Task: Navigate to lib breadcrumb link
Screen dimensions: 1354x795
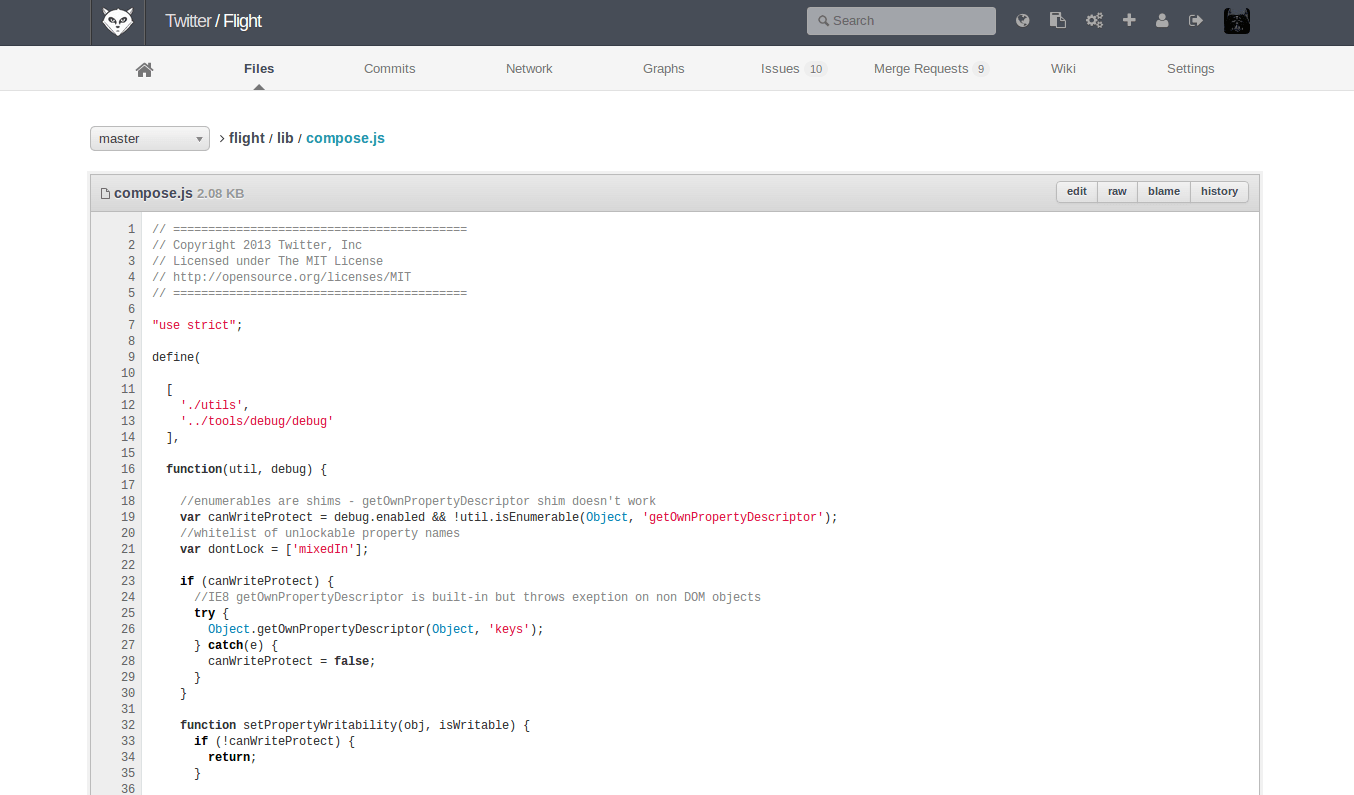Action: pyautogui.click(x=285, y=138)
